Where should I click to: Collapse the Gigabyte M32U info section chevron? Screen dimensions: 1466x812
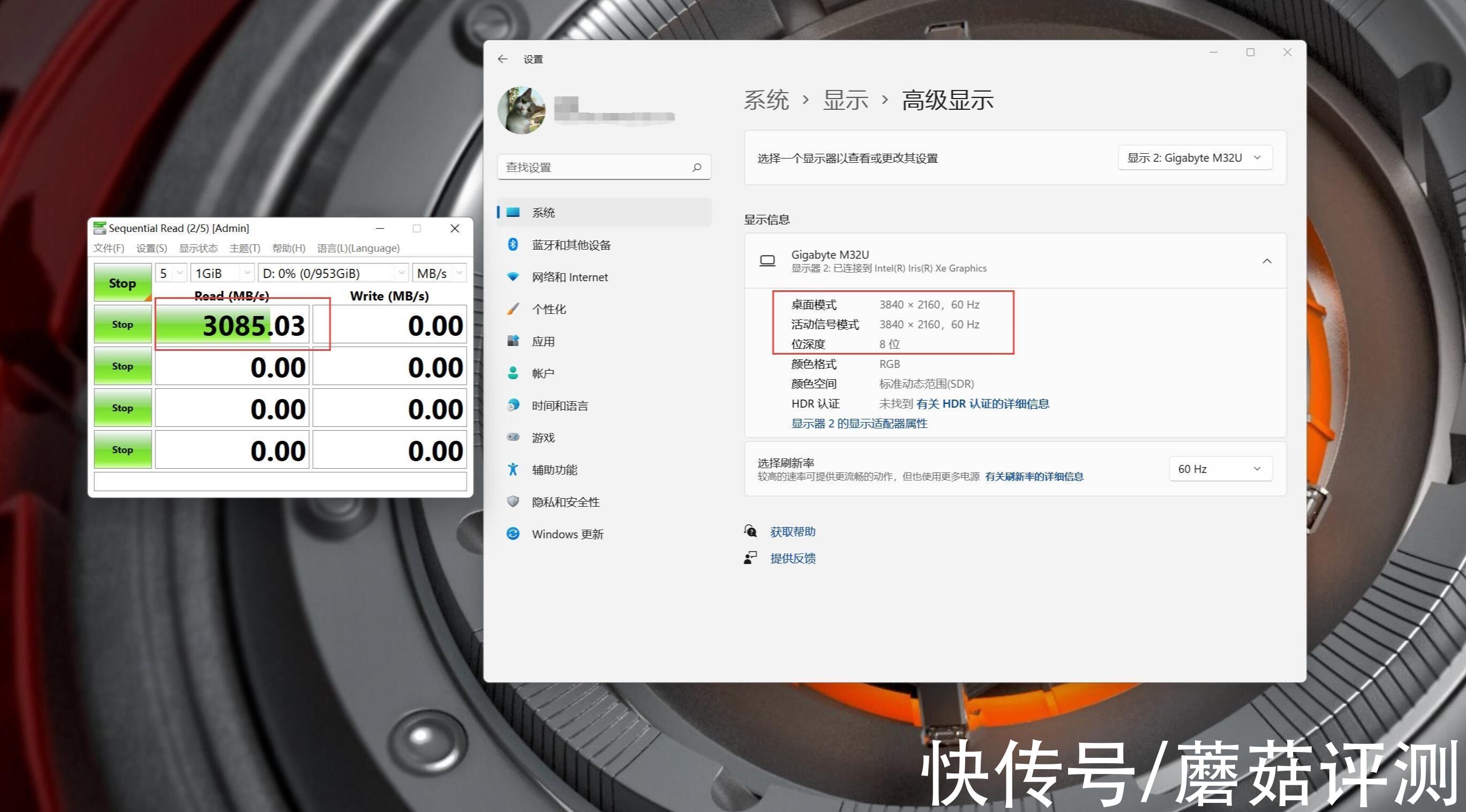pyautogui.click(x=1267, y=261)
